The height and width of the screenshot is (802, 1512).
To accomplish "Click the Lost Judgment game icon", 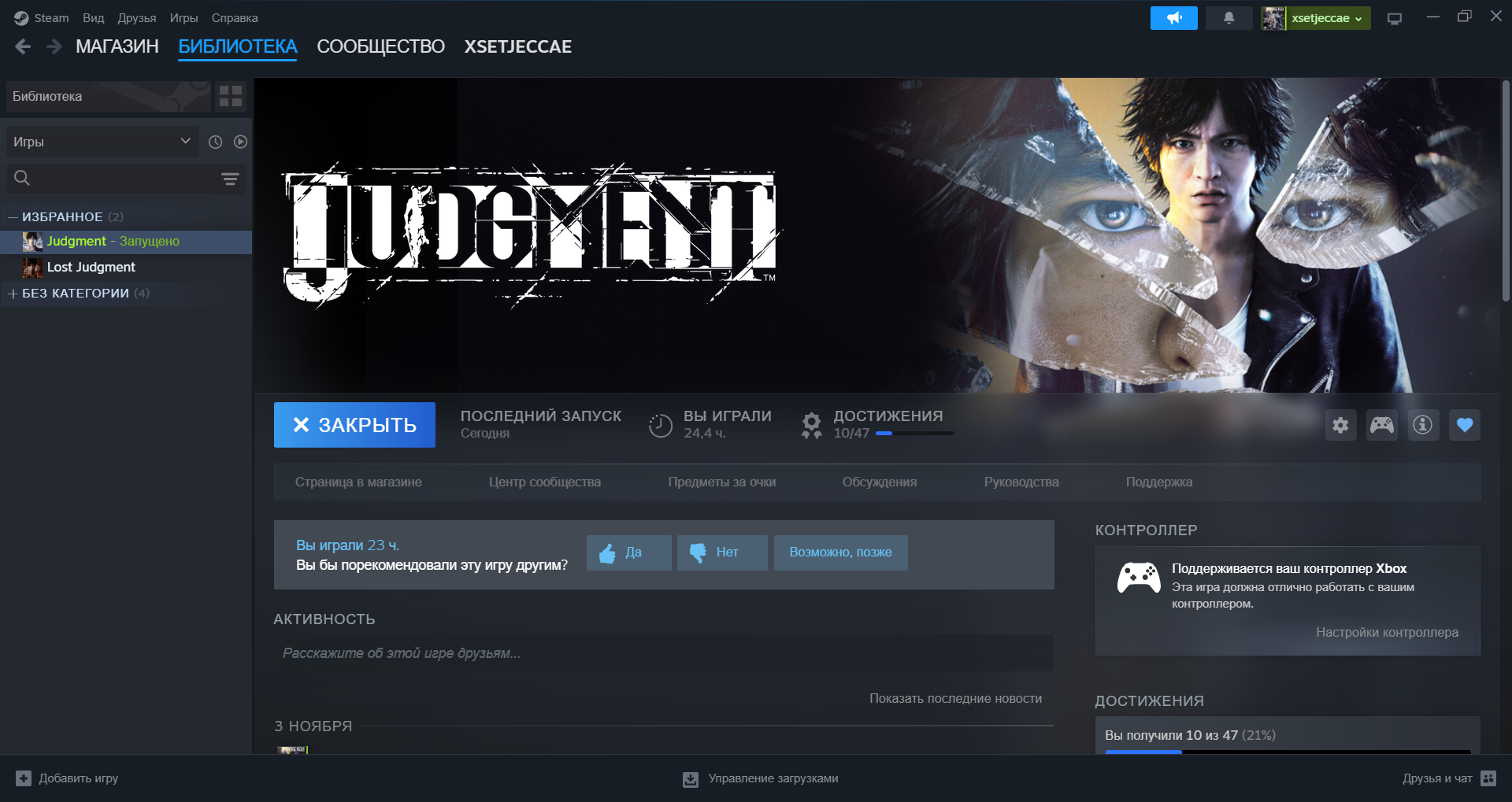I will 32,268.
